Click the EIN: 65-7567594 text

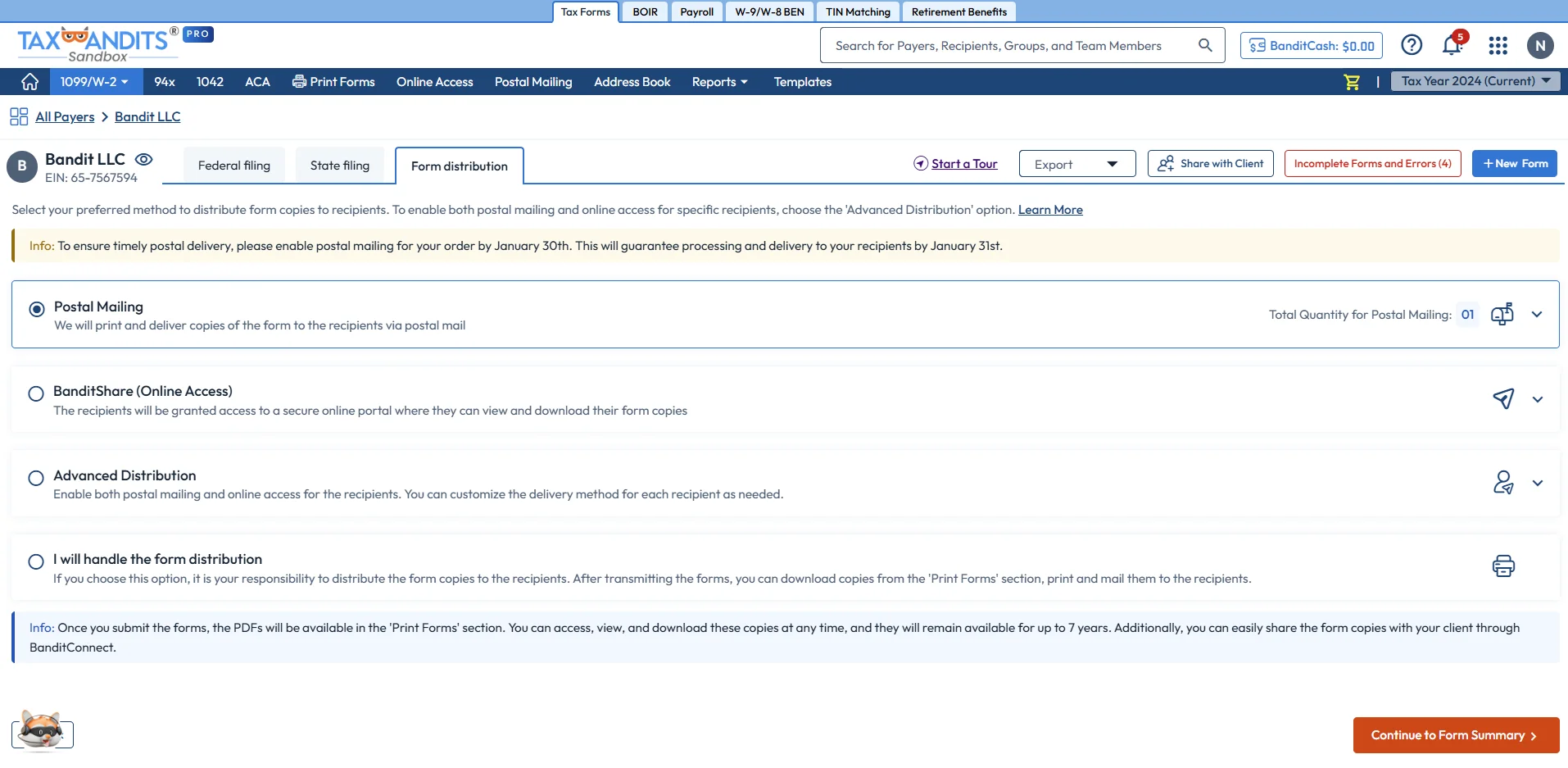(x=91, y=178)
